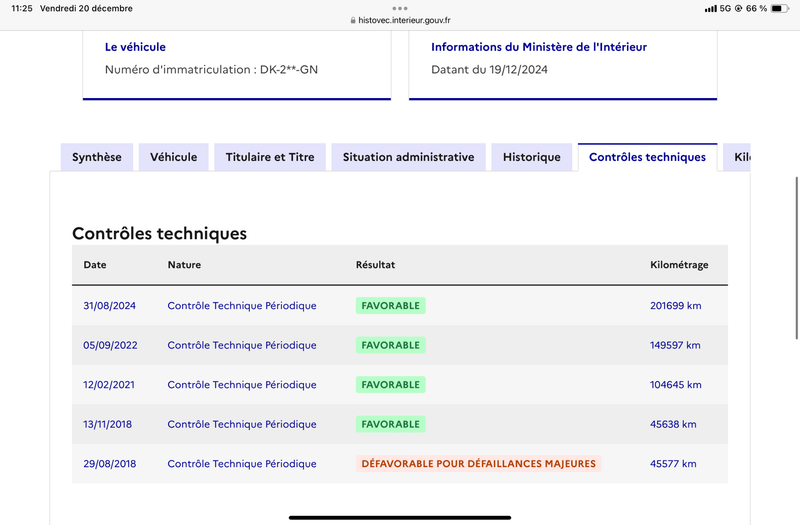Click the FAVORABLE badge for 05/09/2022
Viewport: 800px width, 525px height.
click(391, 345)
